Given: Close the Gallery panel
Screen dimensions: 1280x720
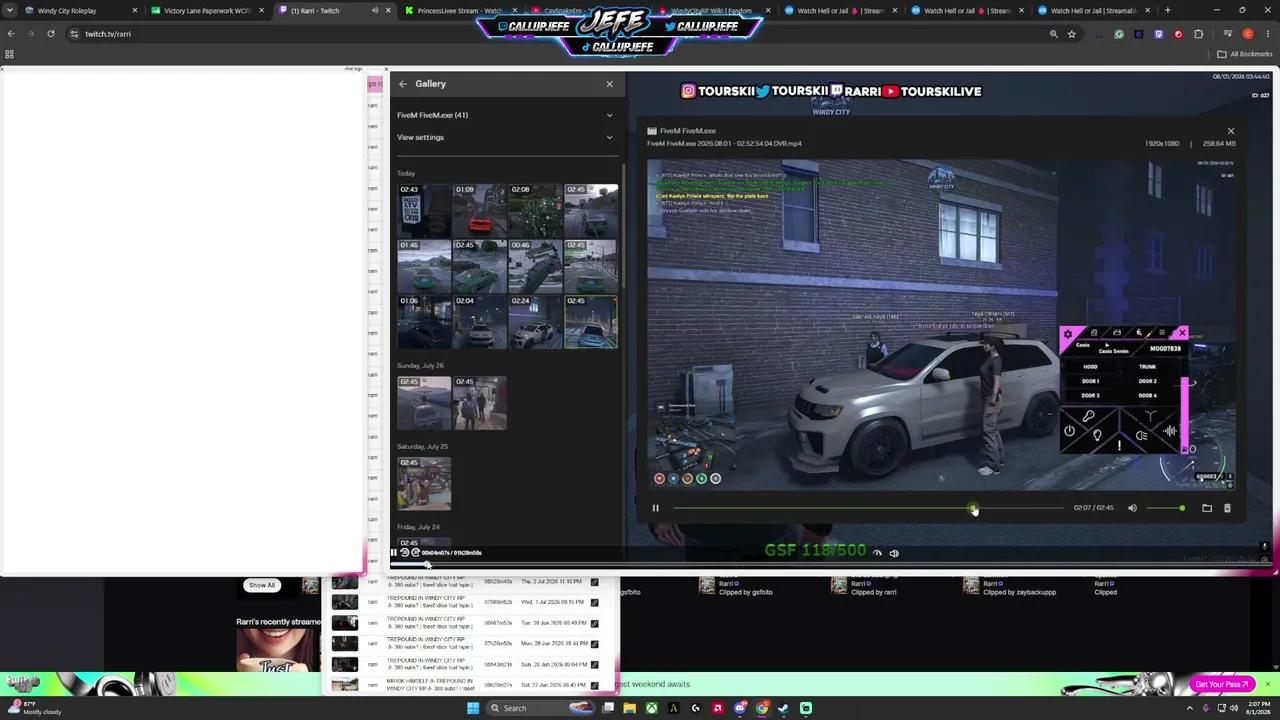Looking at the screenshot, I should pyautogui.click(x=609, y=84).
